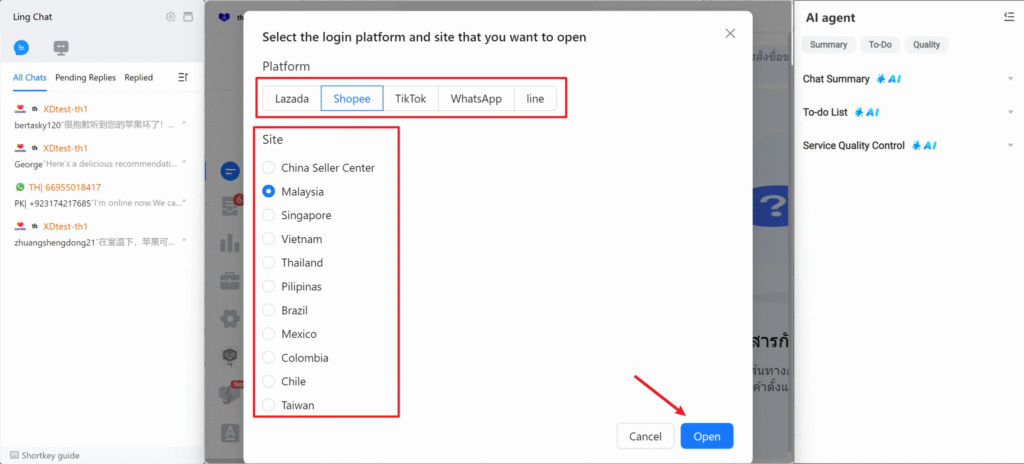Switch to the Replied tab
The image size is (1024, 464).
coord(138,77)
